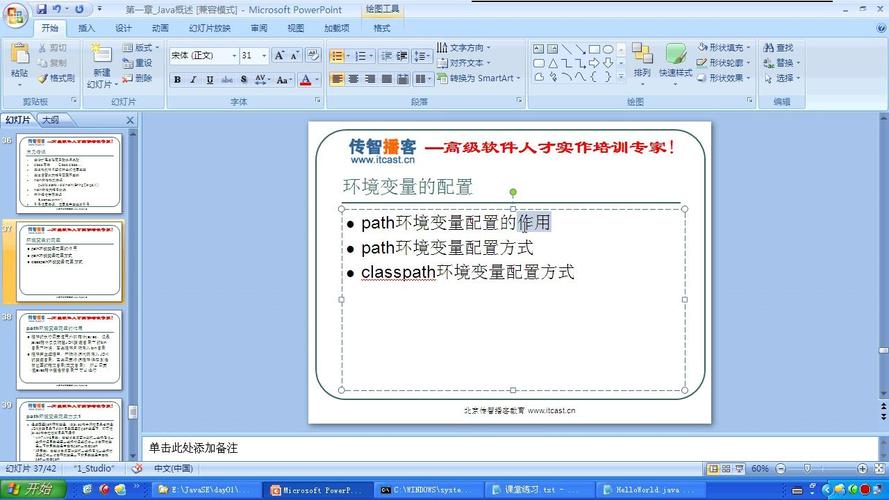Open the Animations (动画) ribbon tab
Image resolution: width=889 pixels, height=500 pixels.
click(x=160, y=28)
